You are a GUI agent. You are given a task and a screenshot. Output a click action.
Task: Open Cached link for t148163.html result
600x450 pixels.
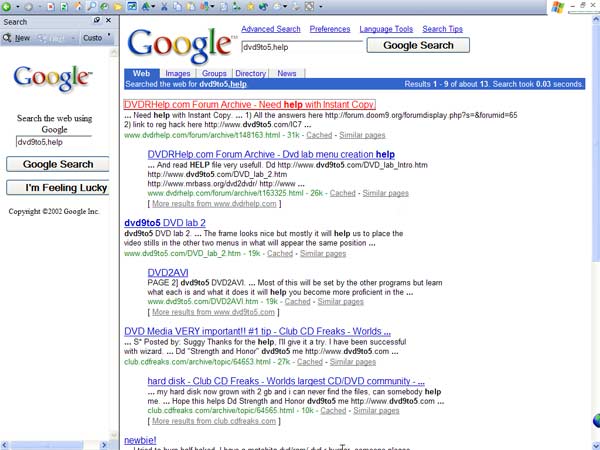click(319, 135)
